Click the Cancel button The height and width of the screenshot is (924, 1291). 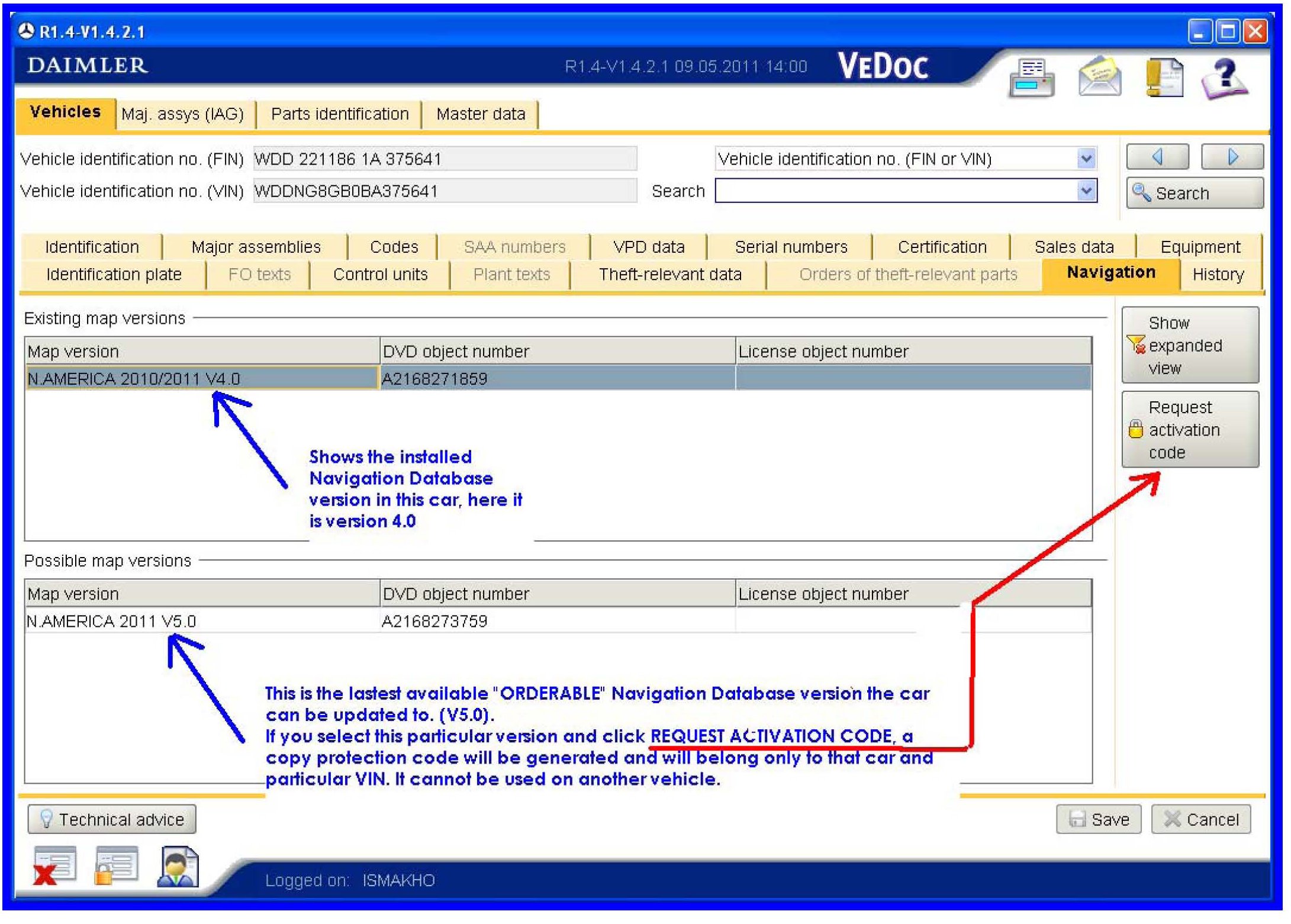click(x=1202, y=820)
